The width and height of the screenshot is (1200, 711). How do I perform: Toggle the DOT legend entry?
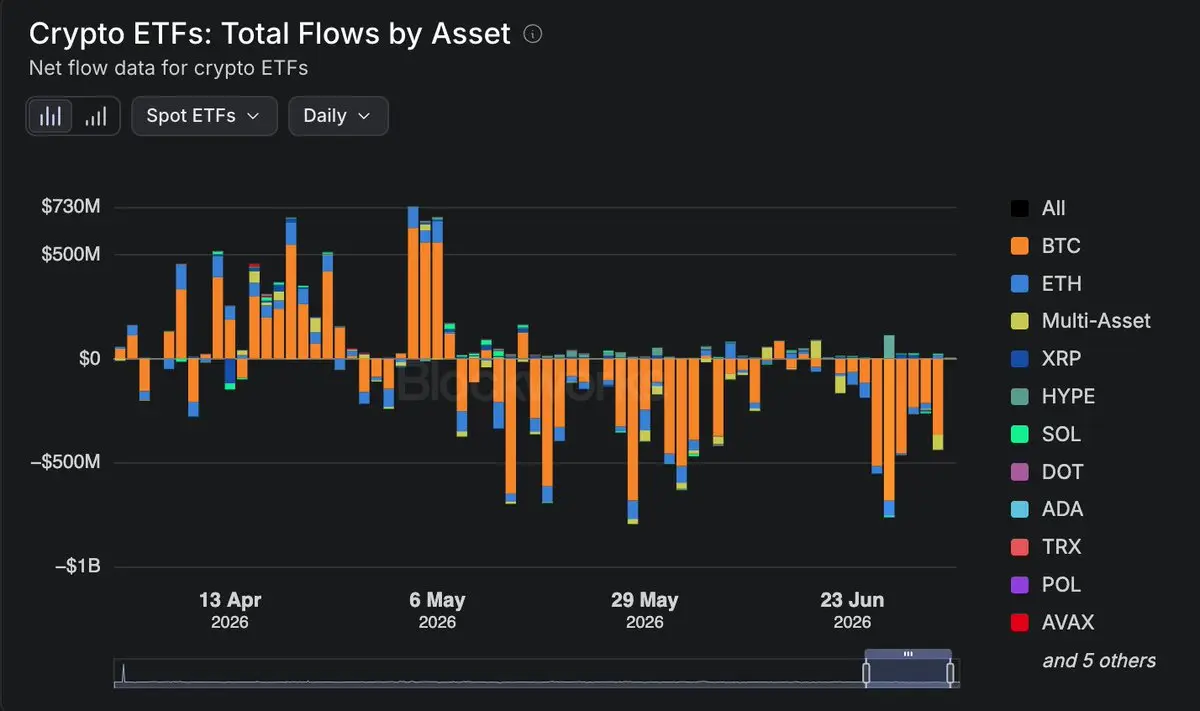[x=1047, y=472]
